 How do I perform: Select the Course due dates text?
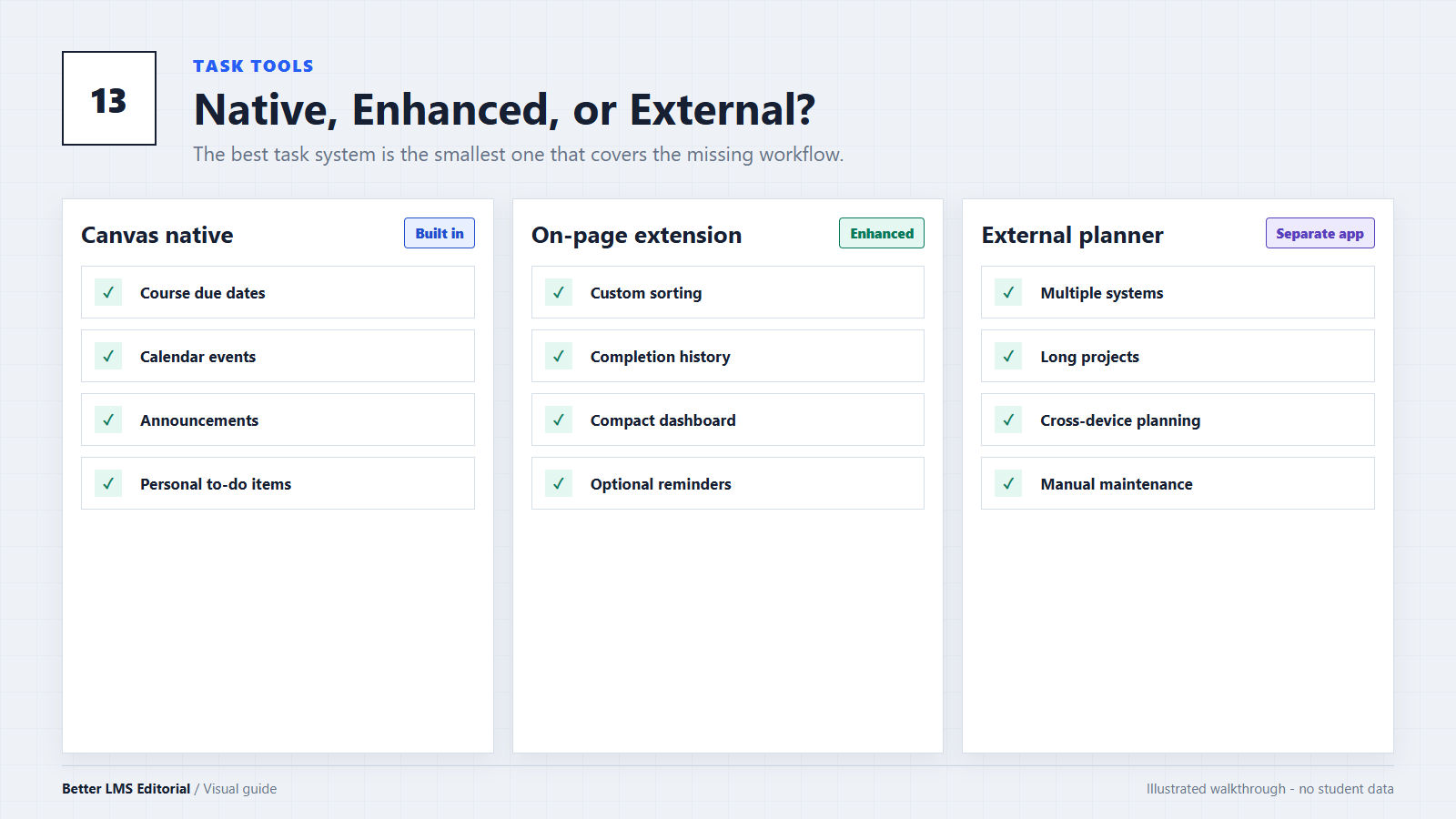click(x=203, y=293)
